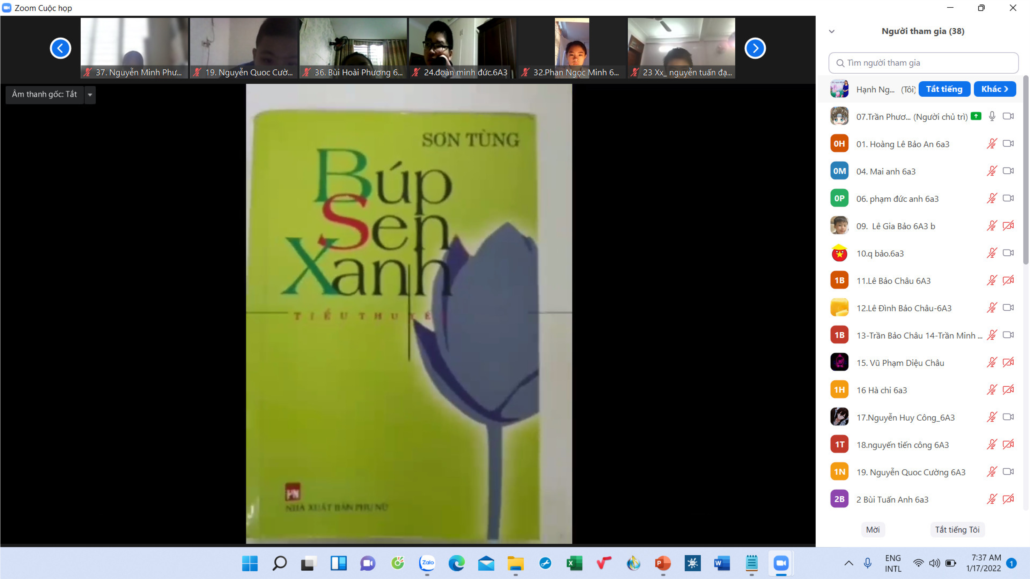Toggle mute with "Tắt tiếng" button for Hạnh
Viewport: 1030px width, 579px height.
pos(944,89)
